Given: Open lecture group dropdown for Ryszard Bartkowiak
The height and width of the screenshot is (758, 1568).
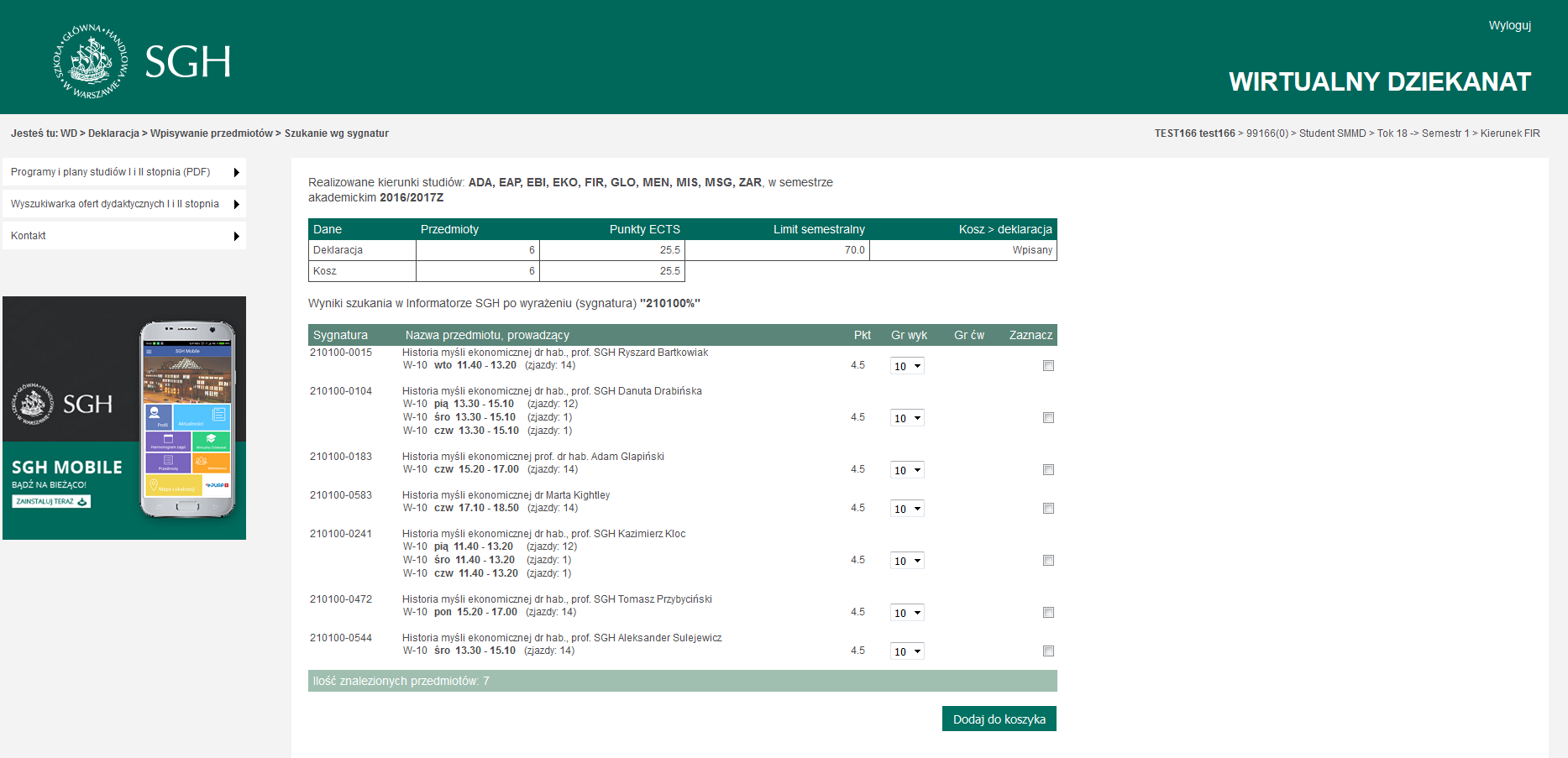Looking at the screenshot, I should 907,366.
